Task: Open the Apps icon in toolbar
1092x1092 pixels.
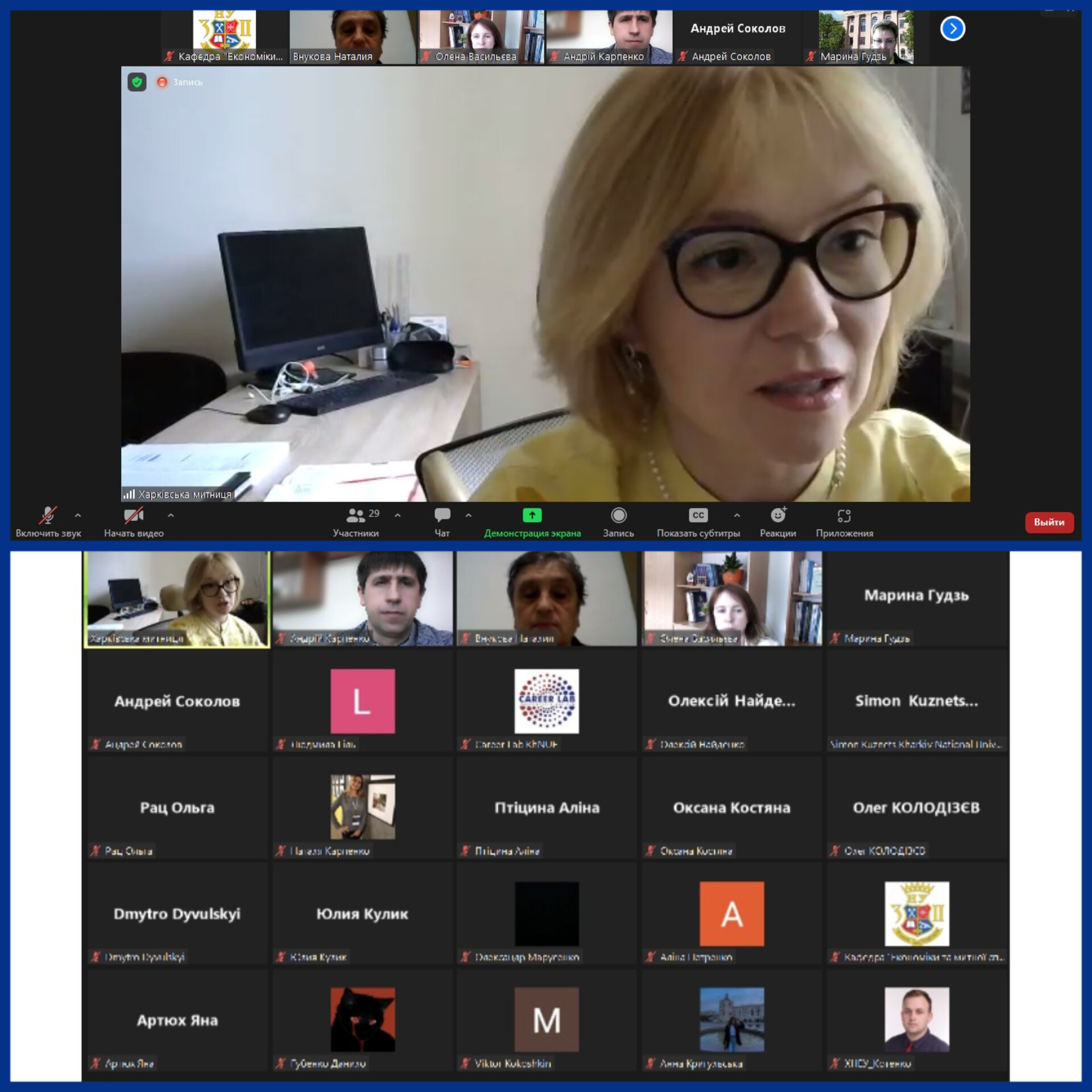Action: click(844, 515)
